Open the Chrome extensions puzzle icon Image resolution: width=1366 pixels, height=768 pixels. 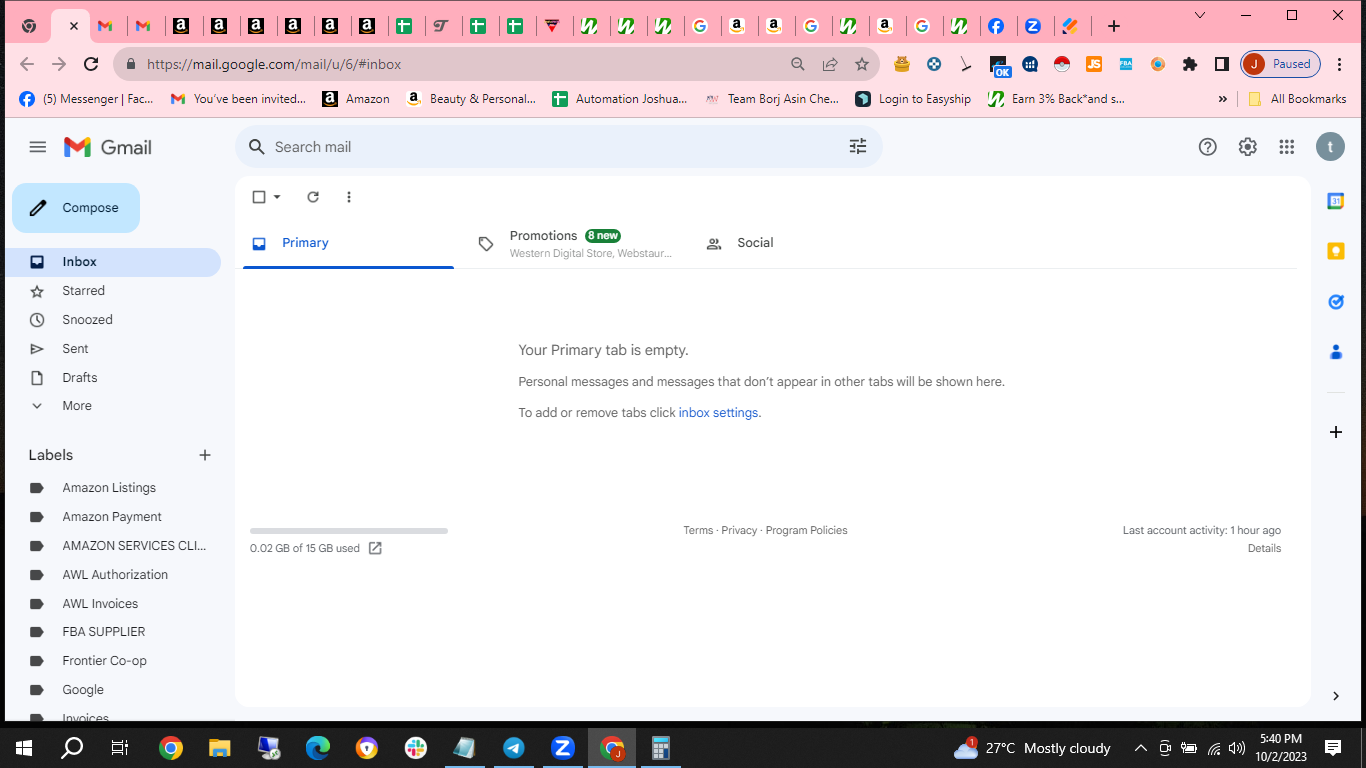pyautogui.click(x=1189, y=64)
